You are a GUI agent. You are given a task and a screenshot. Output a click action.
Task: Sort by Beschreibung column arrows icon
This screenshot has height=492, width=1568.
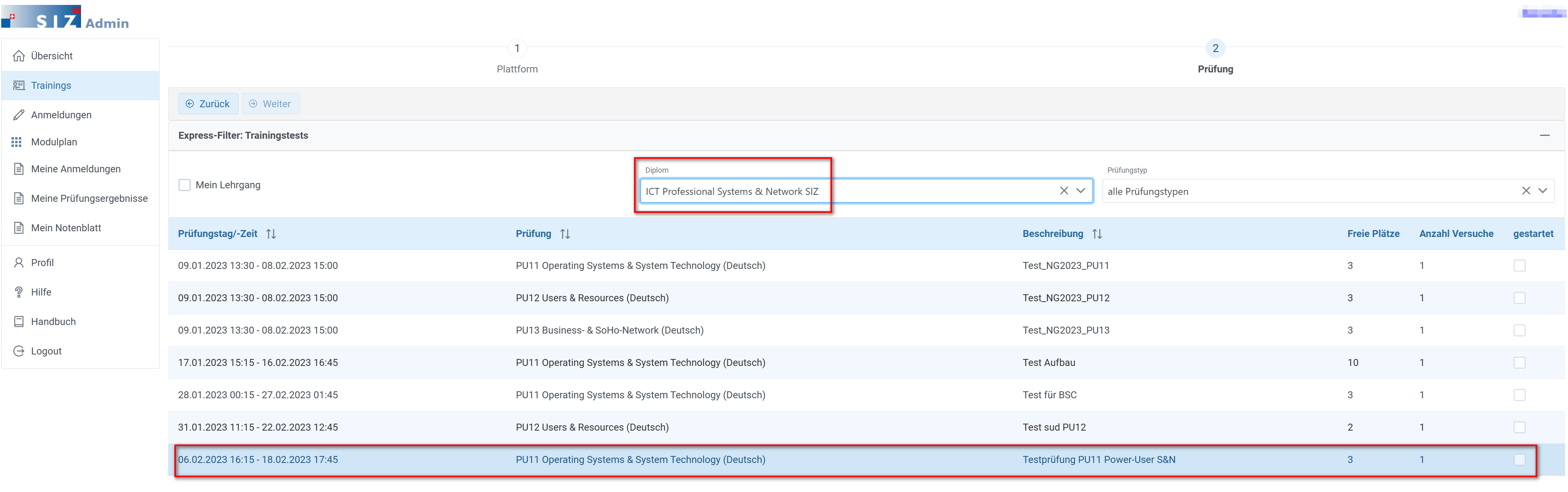pos(1097,234)
